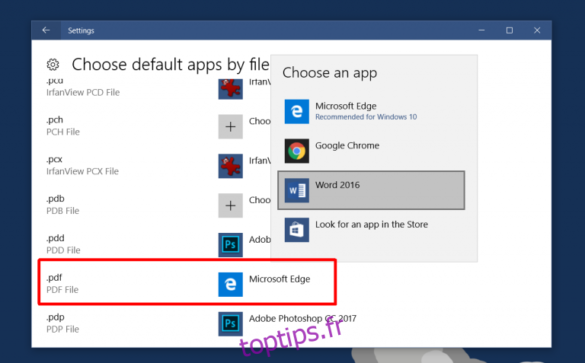Click the Recommended for Windows 10 text
Screen dimensions: 585x363
(366, 117)
